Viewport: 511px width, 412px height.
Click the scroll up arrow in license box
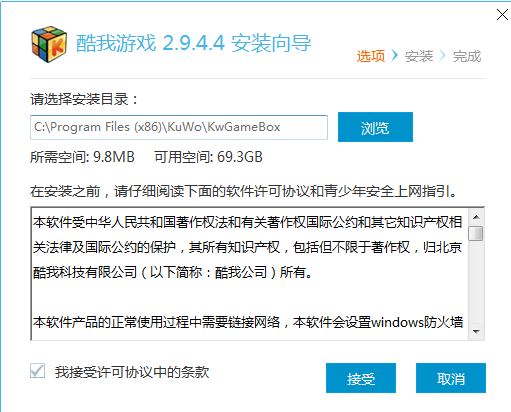[x=476, y=217]
